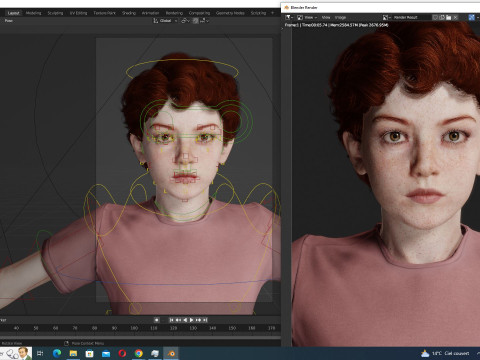Open weather widget showing Ciel couvert
This screenshot has width=480, height=360.
(x=445, y=353)
